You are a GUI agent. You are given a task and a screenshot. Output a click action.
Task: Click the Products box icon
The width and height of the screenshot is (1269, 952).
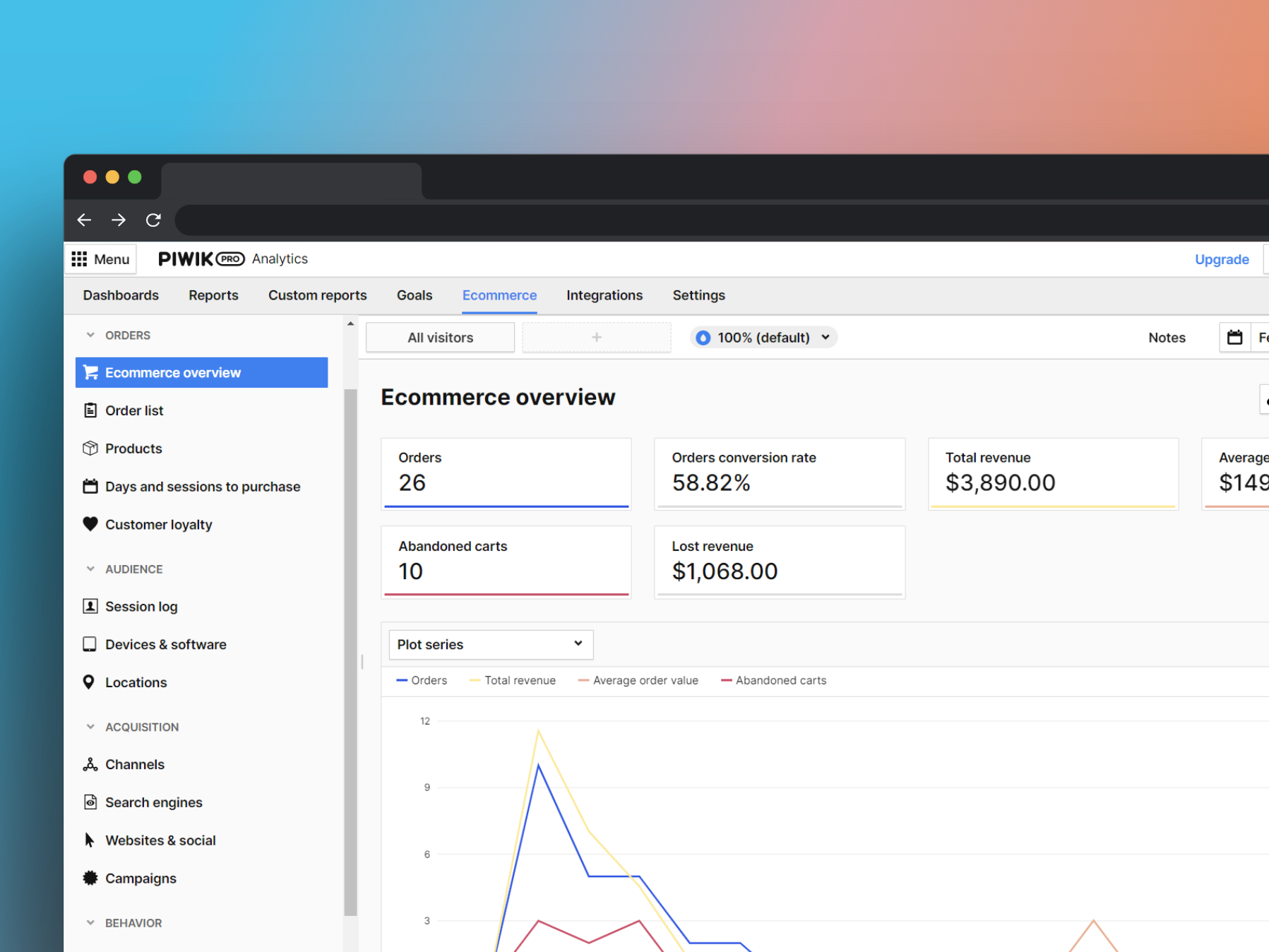90,448
